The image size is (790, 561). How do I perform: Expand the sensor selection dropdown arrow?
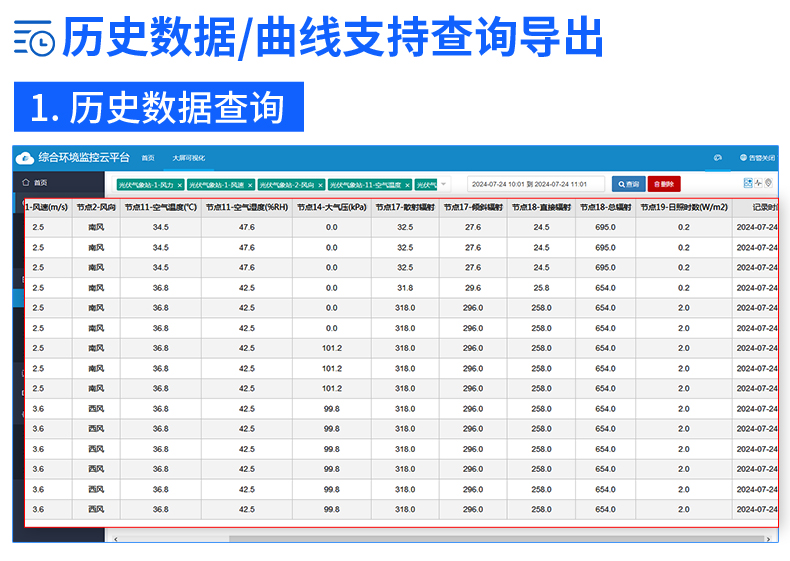coord(444,184)
